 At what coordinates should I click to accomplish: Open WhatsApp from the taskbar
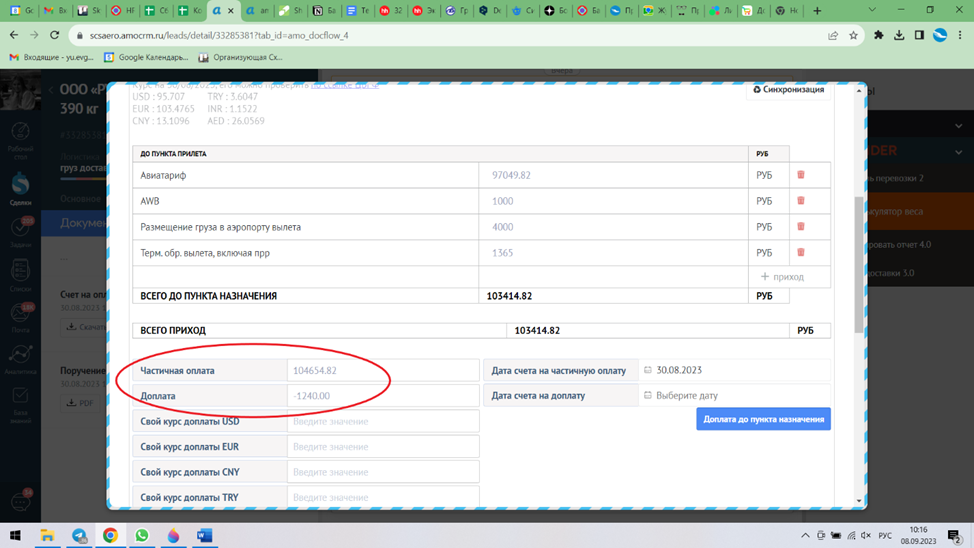tap(142, 536)
